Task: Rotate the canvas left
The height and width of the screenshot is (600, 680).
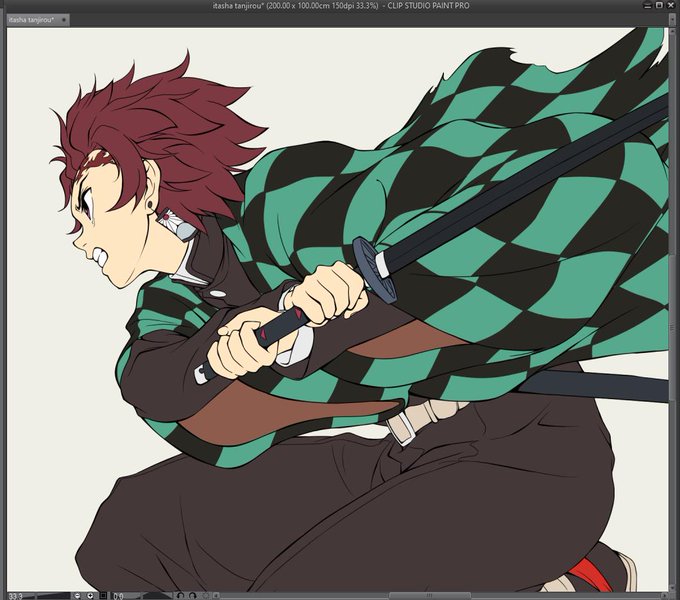Action: click(x=180, y=596)
